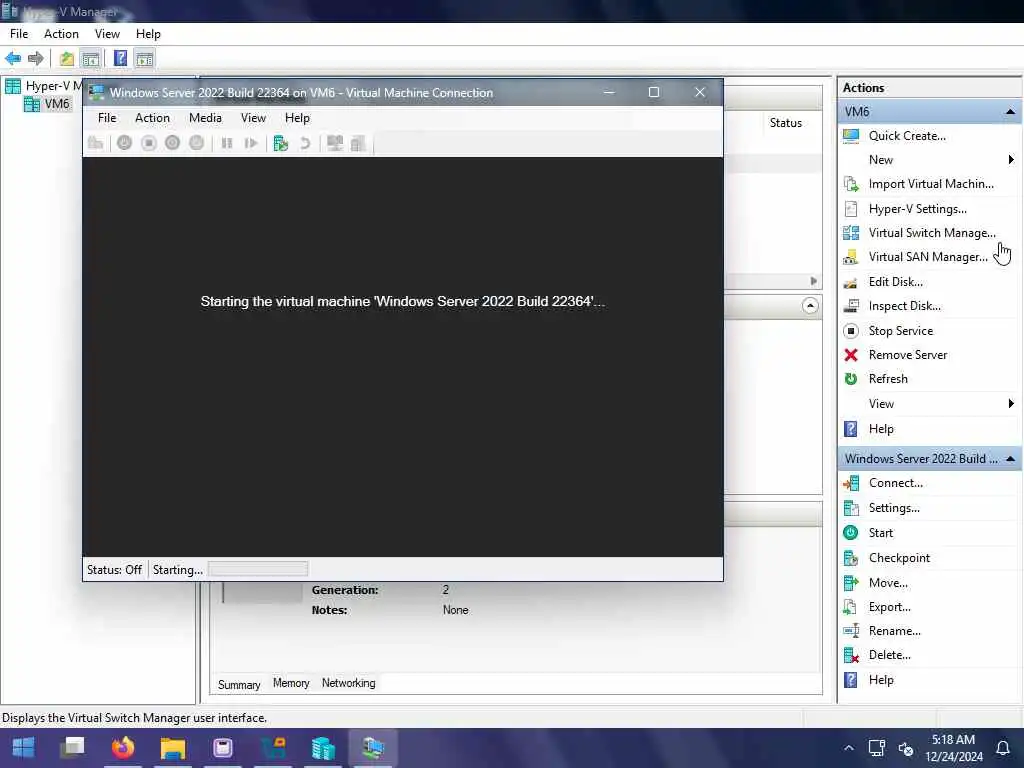1024x768 pixels.
Task: Click the Back arrow in Hyper-V Manager toolbar
Action: (12, 59)
